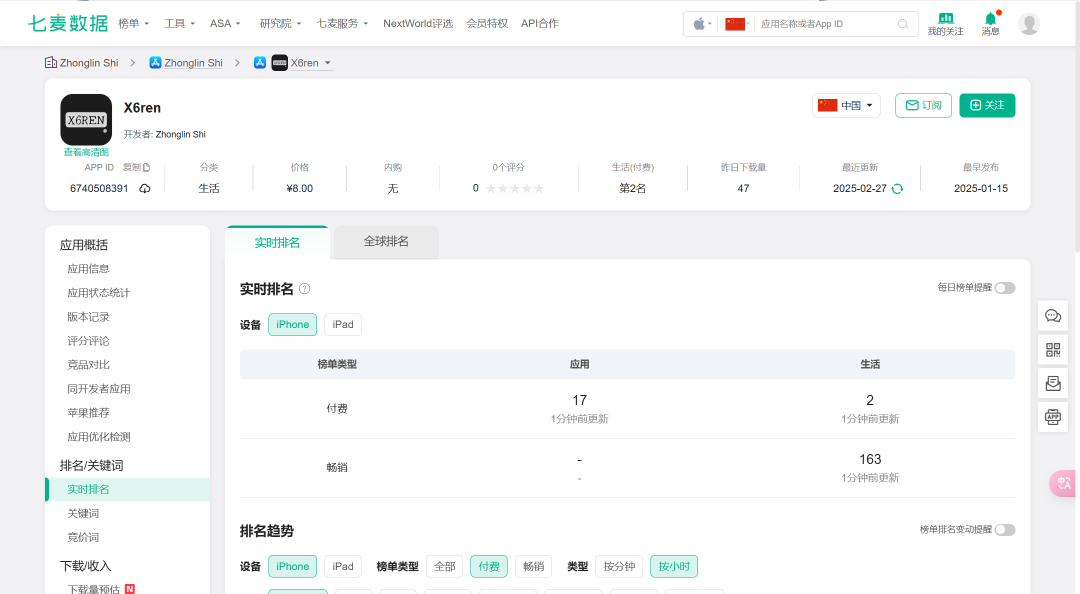
Task: Open 应用信息 in sidebar
Action: 88,269
